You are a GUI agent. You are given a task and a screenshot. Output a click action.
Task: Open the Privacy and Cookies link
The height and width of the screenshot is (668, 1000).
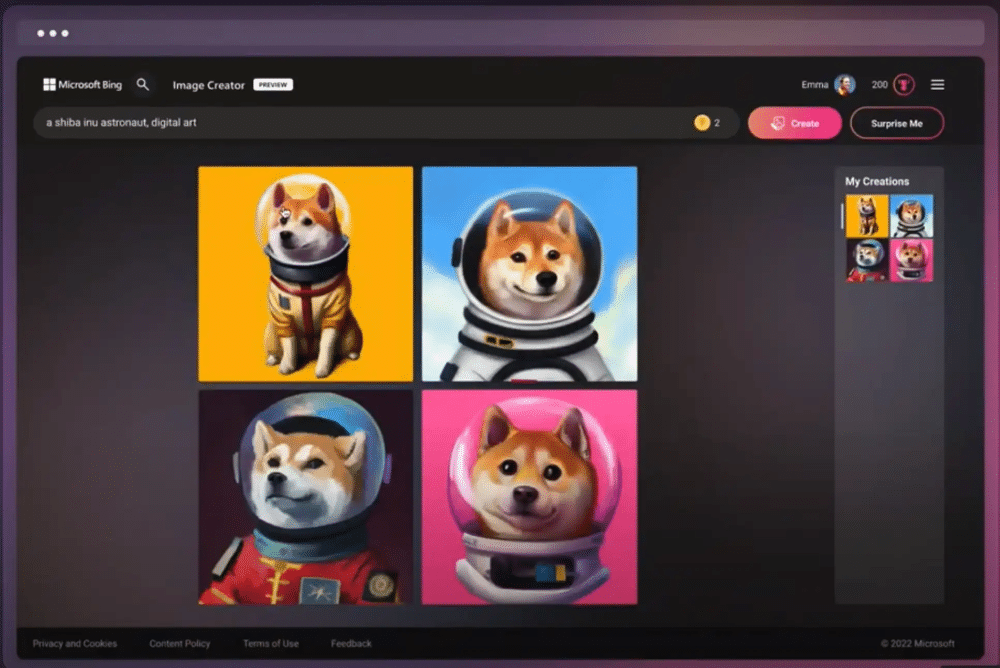tap(75, 643)
